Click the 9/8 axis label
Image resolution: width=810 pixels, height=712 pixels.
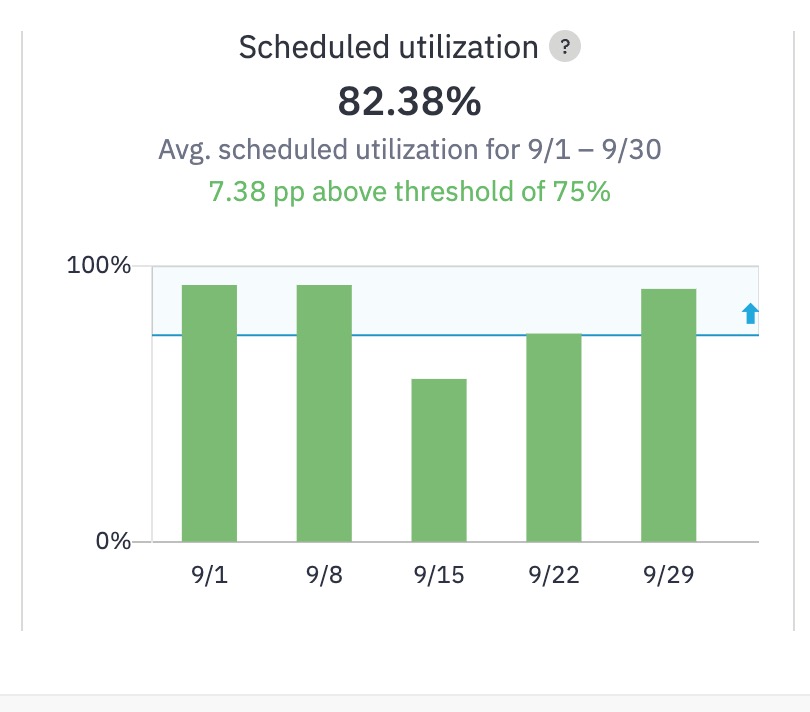point(324,575)
